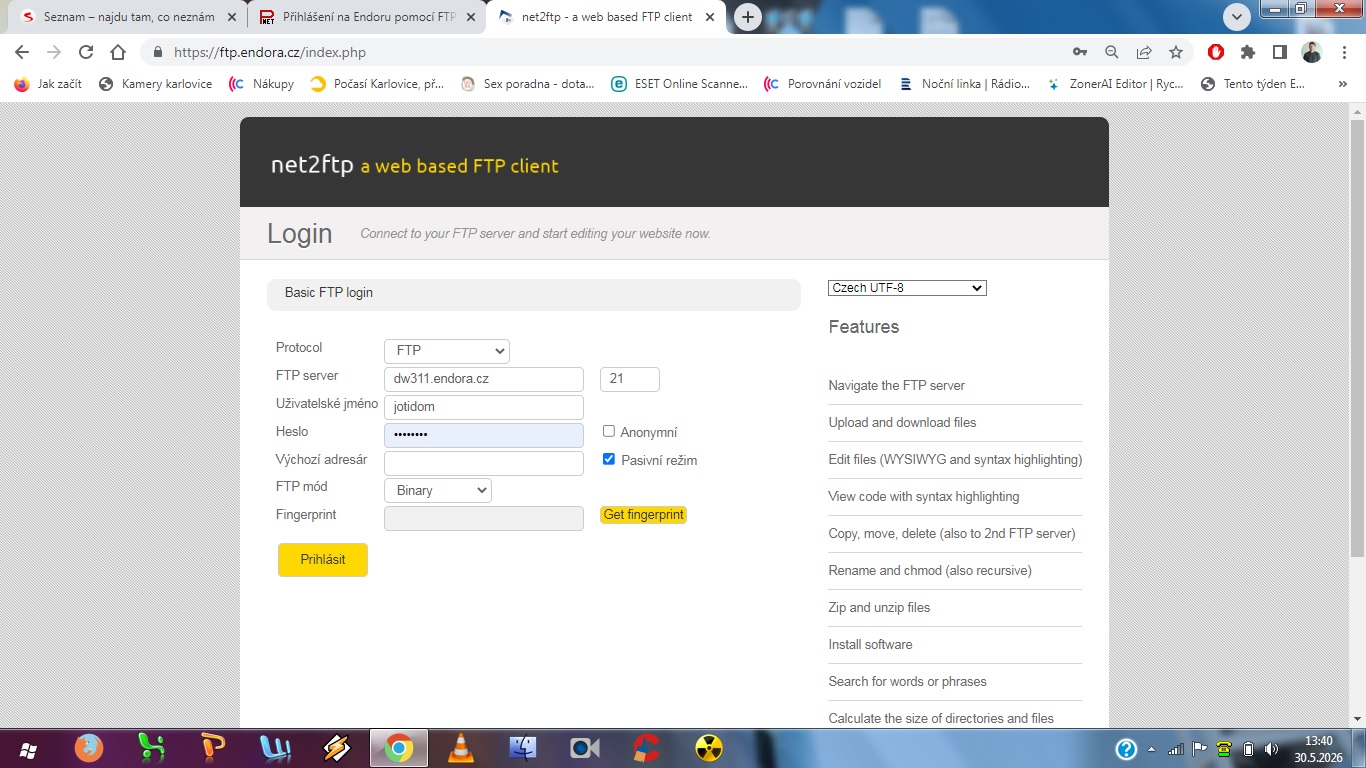
Task: Go back using the browser back arrow
Action: point(22,52)
